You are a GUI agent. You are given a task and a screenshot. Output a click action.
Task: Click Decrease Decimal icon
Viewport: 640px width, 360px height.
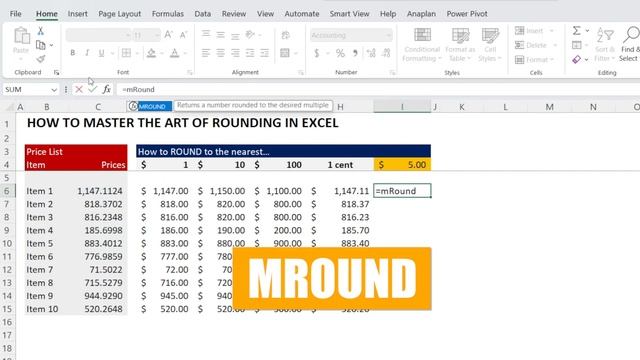[x=386, y=53]
